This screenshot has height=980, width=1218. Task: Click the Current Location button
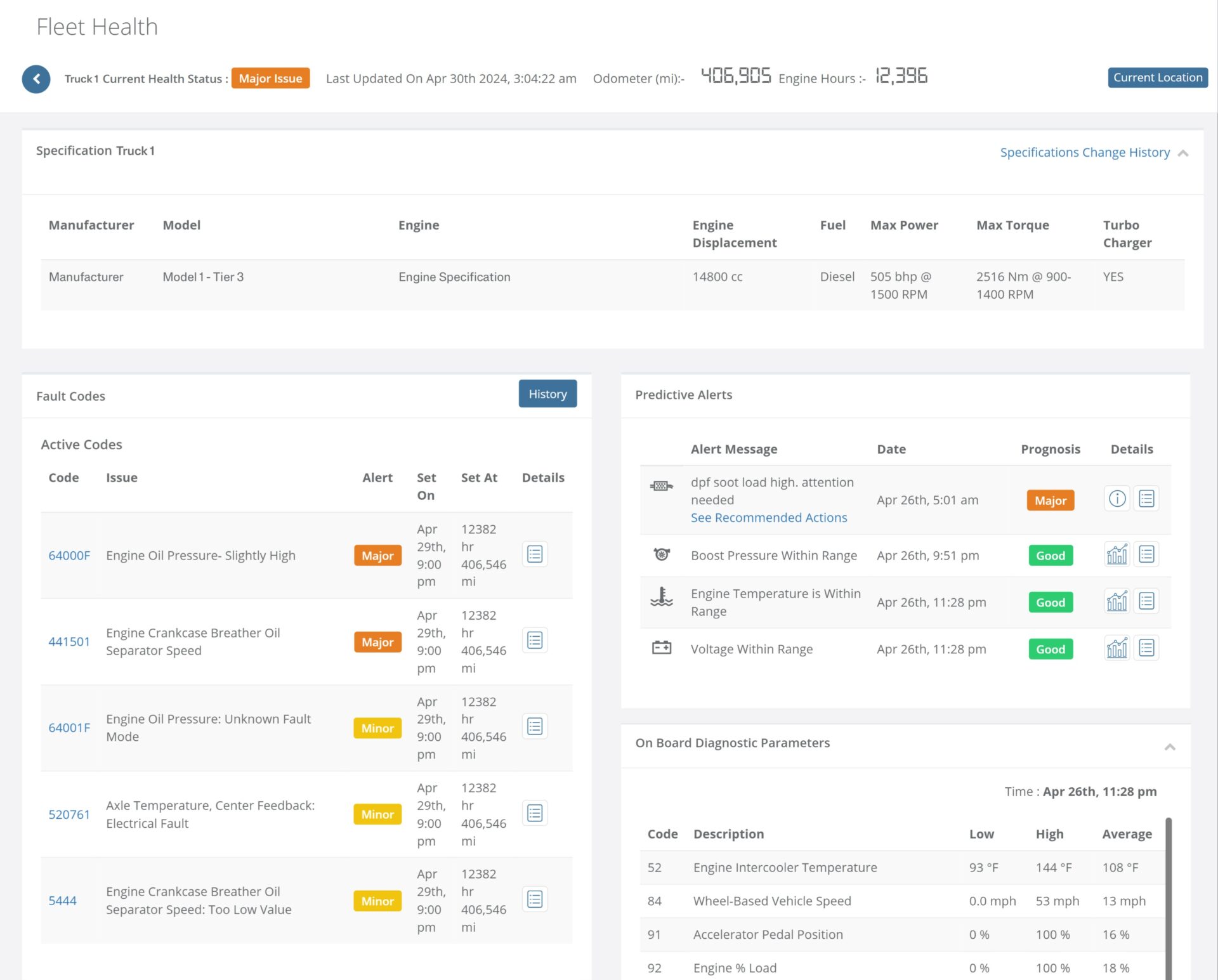(1157, 77)
